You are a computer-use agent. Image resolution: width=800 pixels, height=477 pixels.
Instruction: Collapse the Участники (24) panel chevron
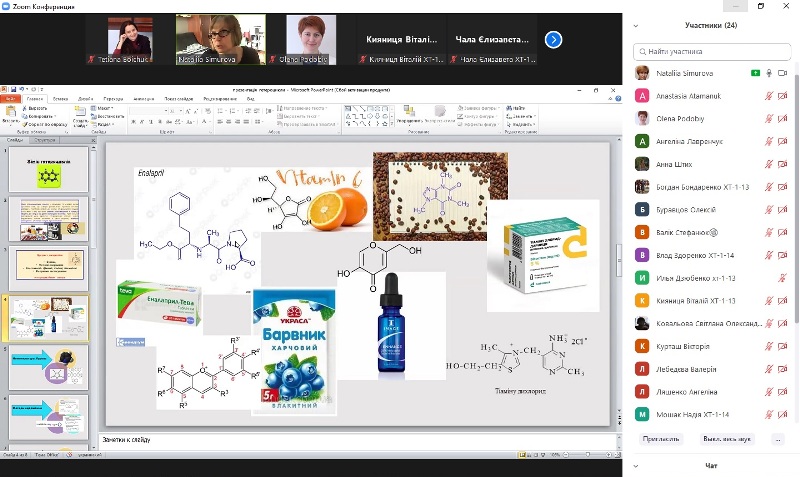pos(636,26)
